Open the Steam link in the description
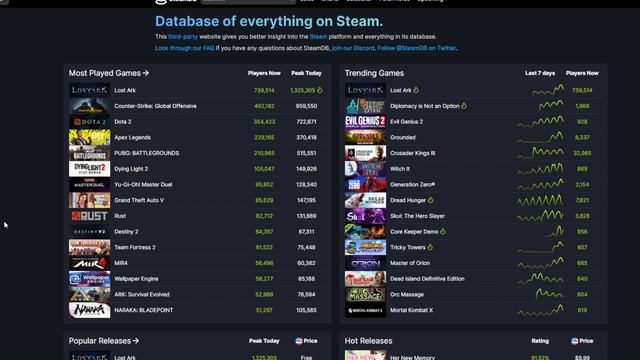640x360 pixels. coord(318,37)
